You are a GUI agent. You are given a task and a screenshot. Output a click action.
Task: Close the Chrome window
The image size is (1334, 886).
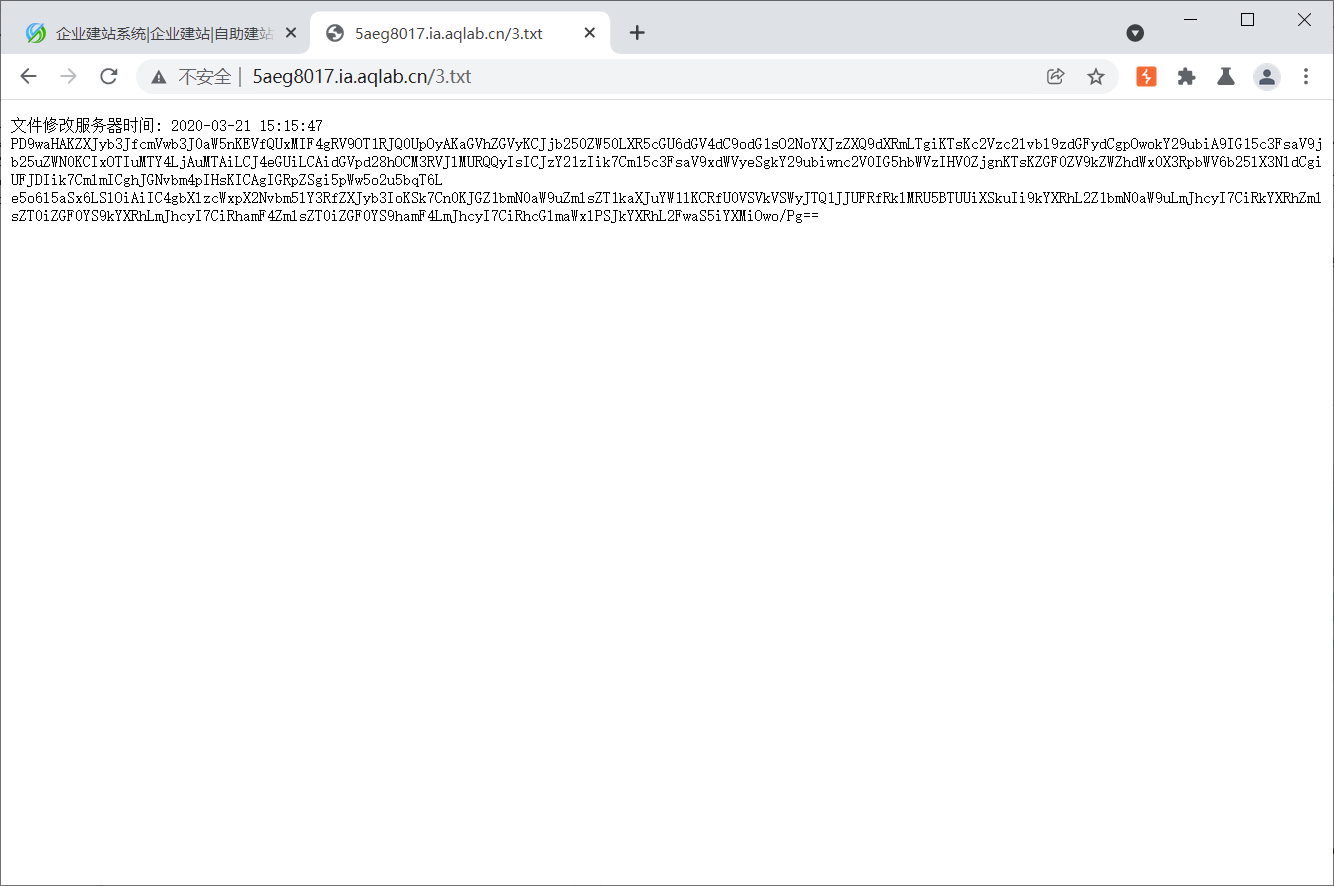1304,19
